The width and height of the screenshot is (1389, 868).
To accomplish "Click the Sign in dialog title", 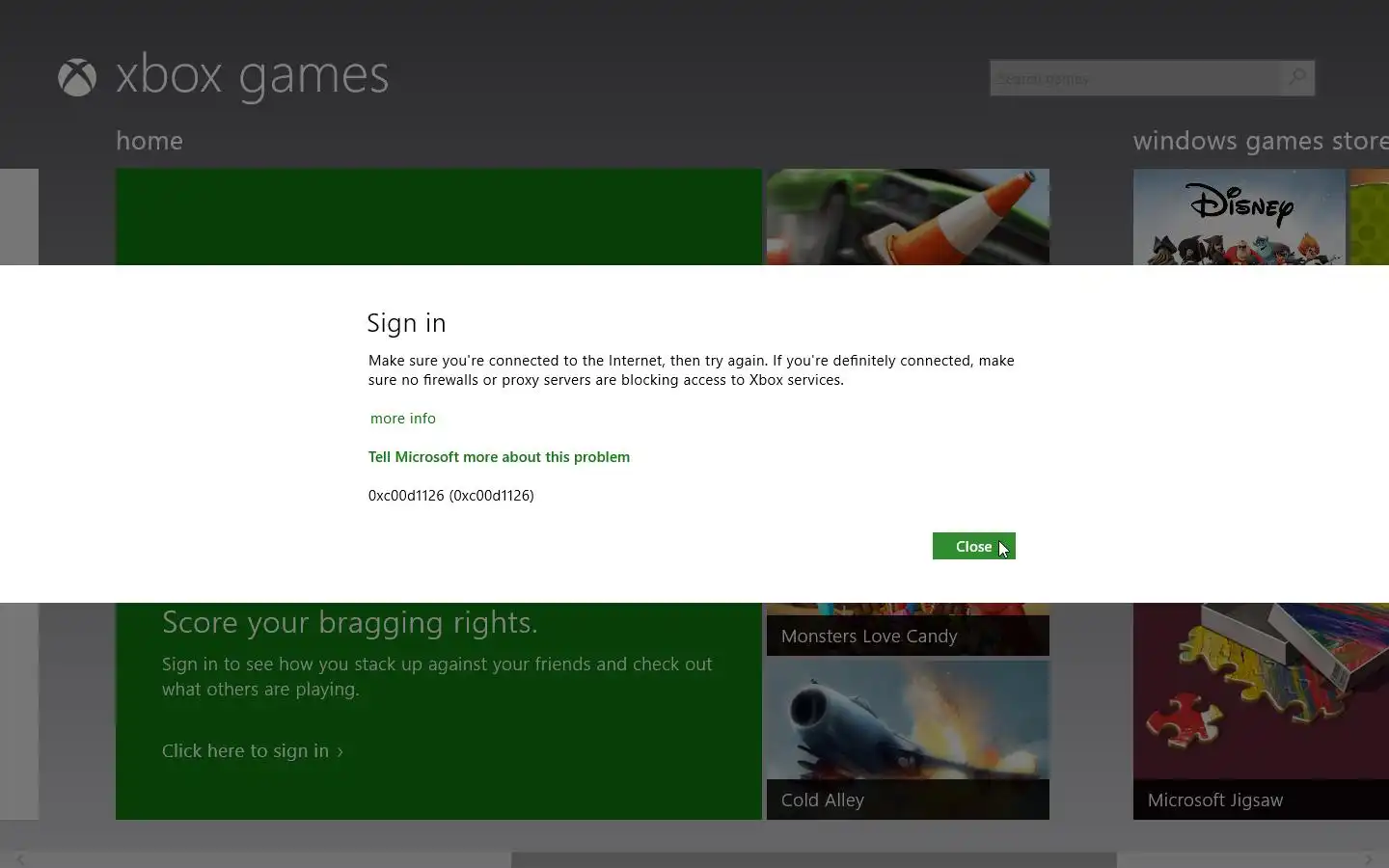I will 406,323.
